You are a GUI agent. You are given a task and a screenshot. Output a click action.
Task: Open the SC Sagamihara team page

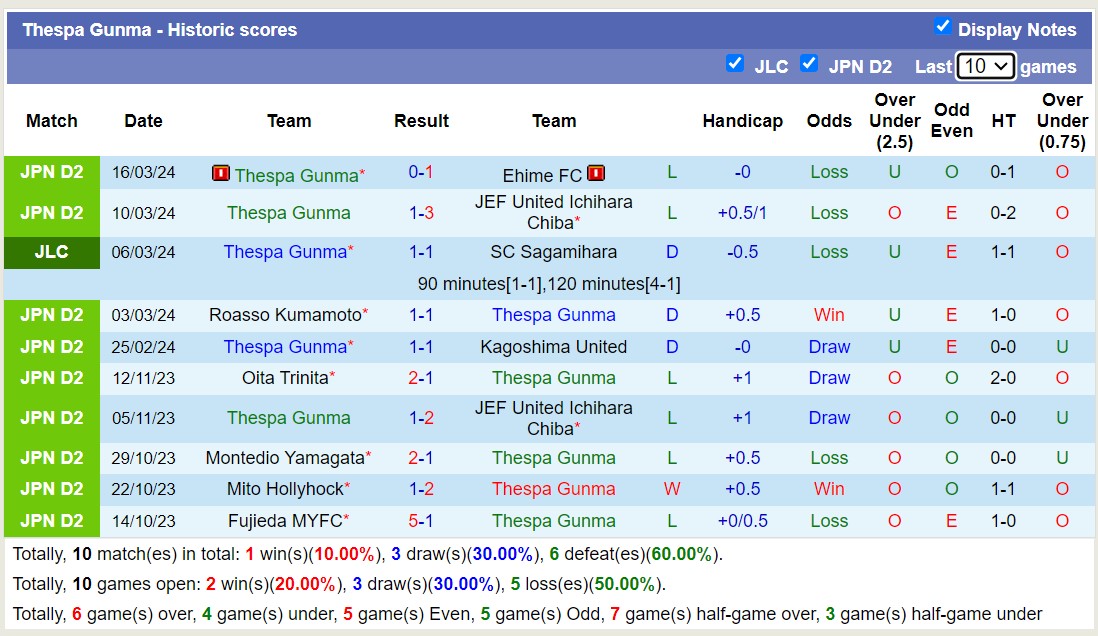click(x=553, y=252)
